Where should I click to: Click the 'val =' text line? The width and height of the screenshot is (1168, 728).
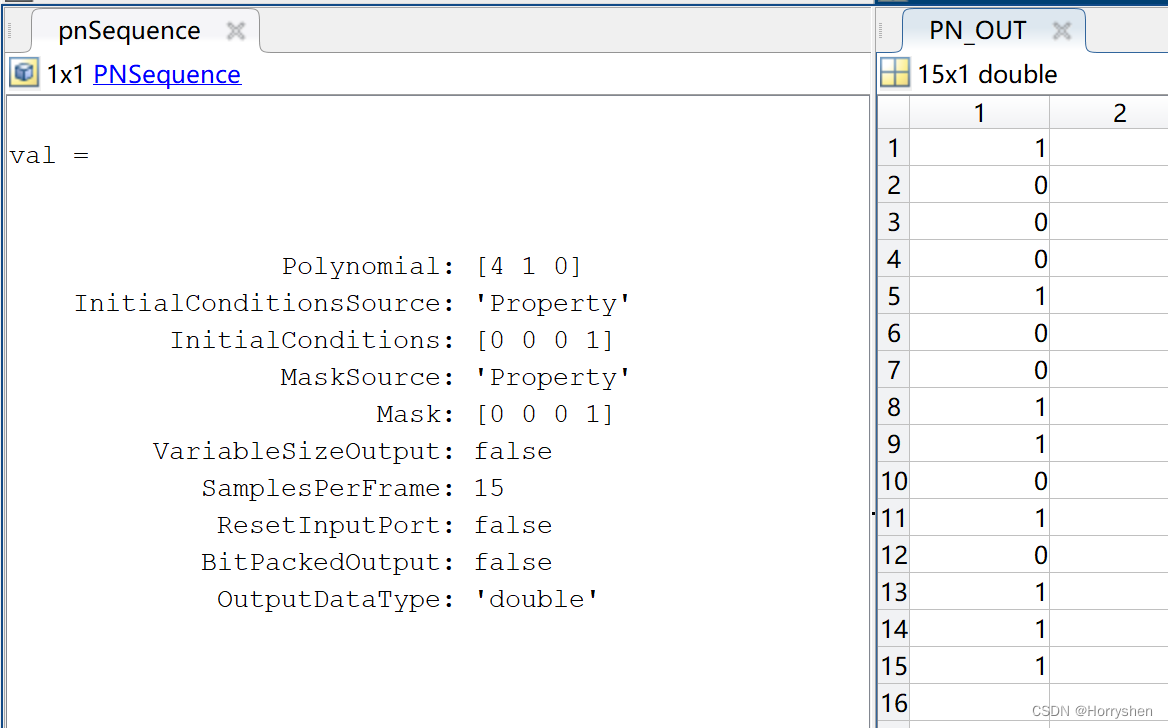click(49, 156)
